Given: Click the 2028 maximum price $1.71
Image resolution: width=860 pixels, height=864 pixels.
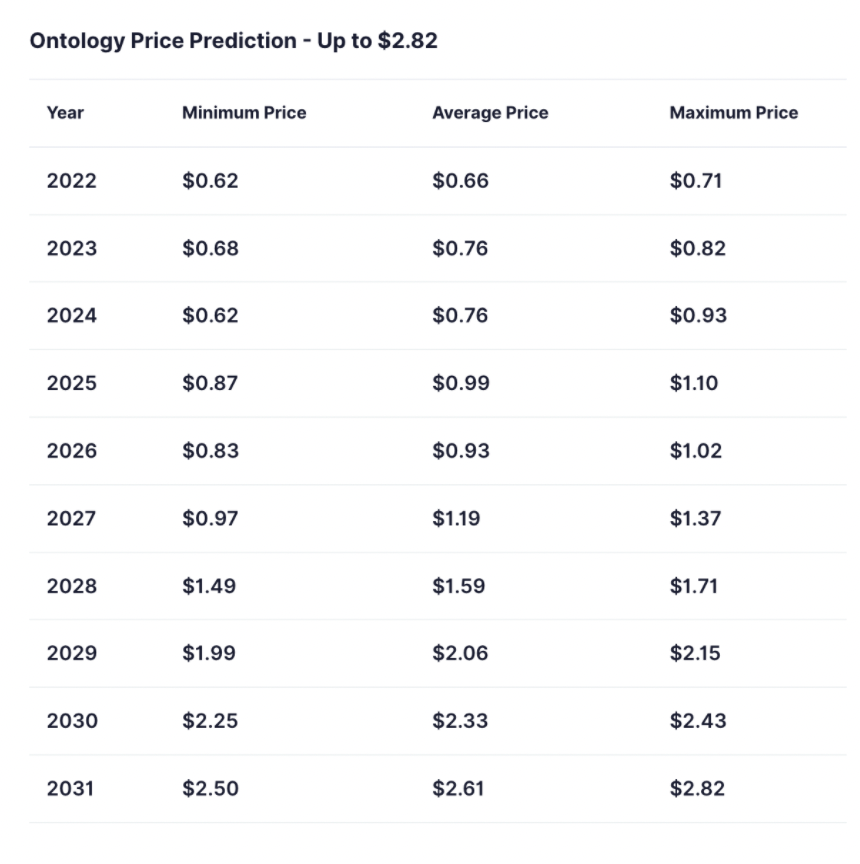Looking at the screenshot, I should click(693, 586).
